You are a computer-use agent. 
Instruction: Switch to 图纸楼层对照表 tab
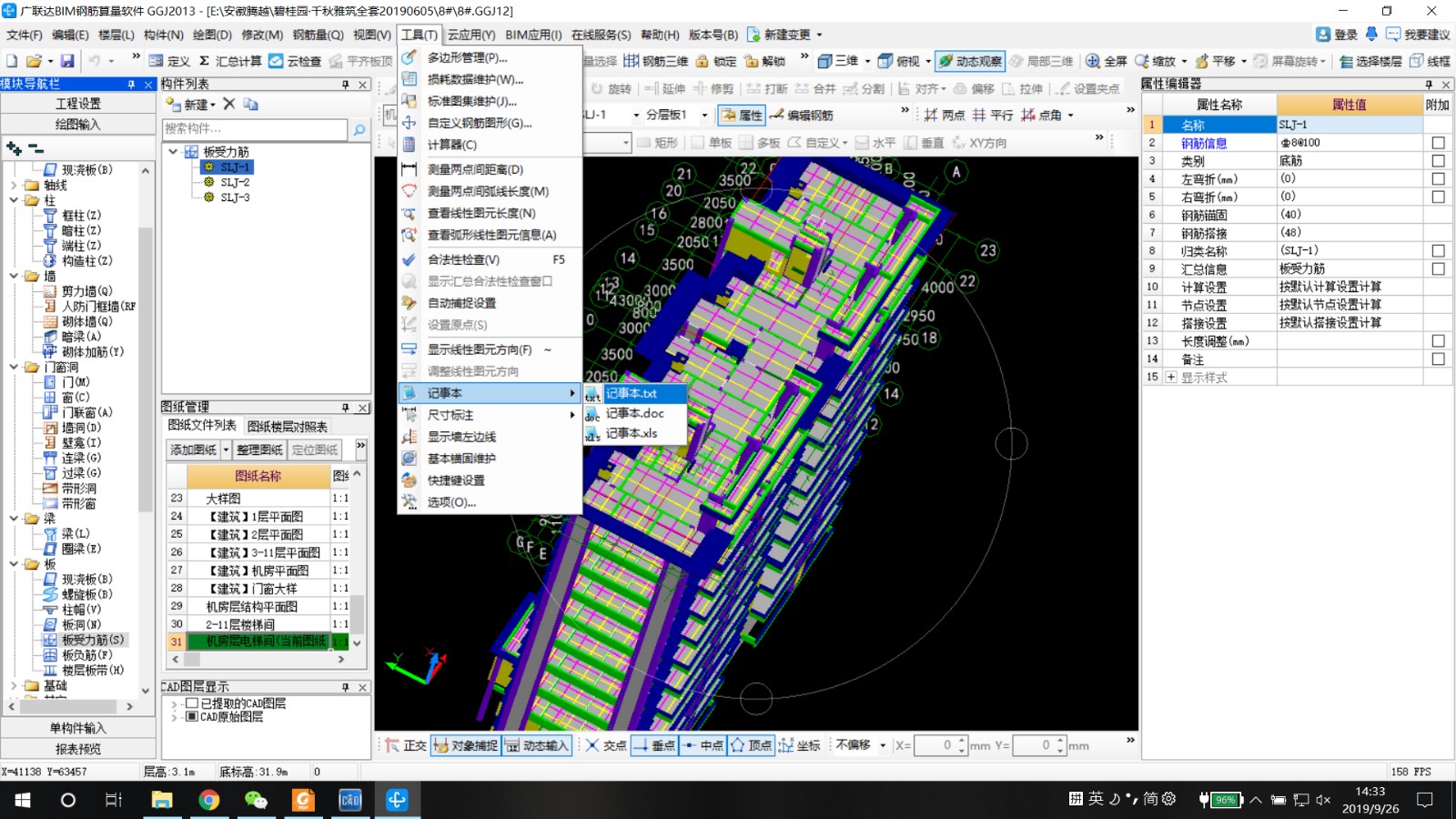pyautogui.click(x=287, y=426)
